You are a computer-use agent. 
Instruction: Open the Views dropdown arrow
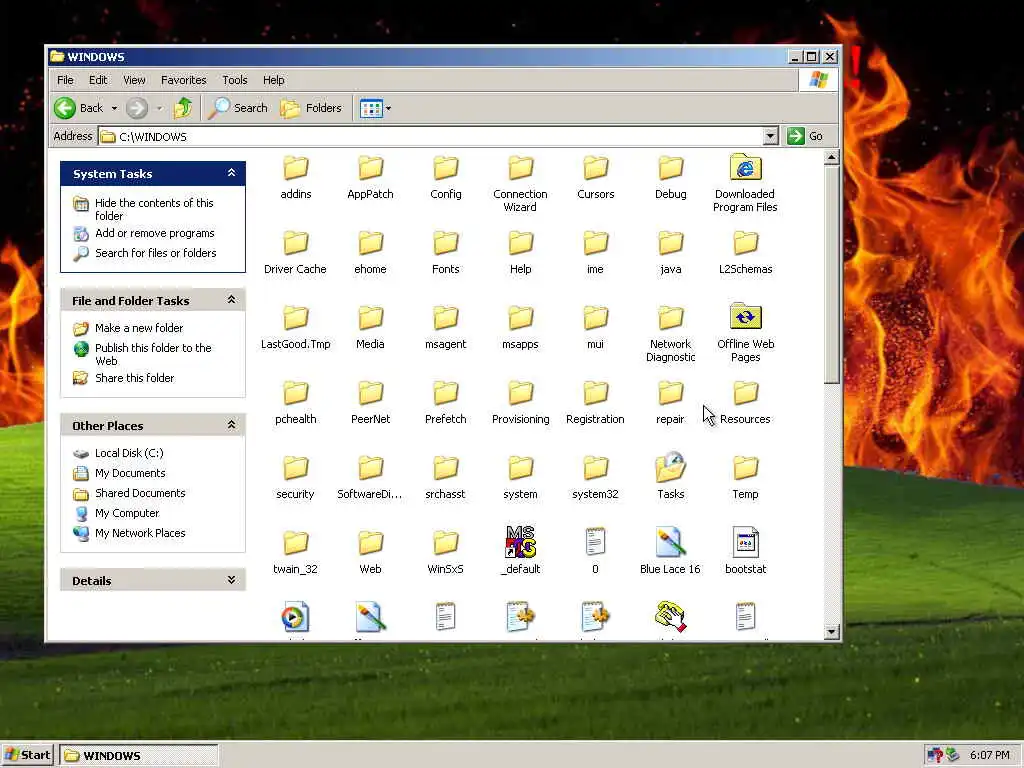(389, 108)
